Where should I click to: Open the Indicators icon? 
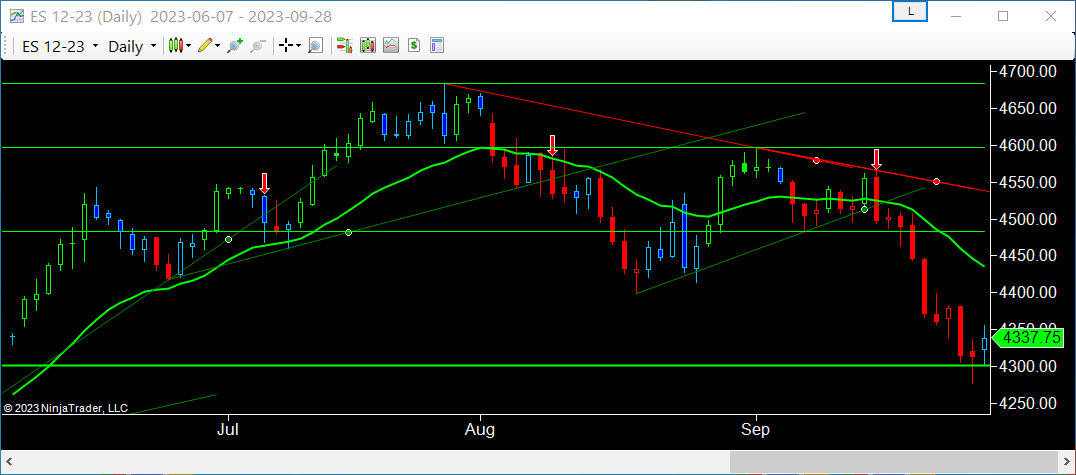tap(391, 46)
